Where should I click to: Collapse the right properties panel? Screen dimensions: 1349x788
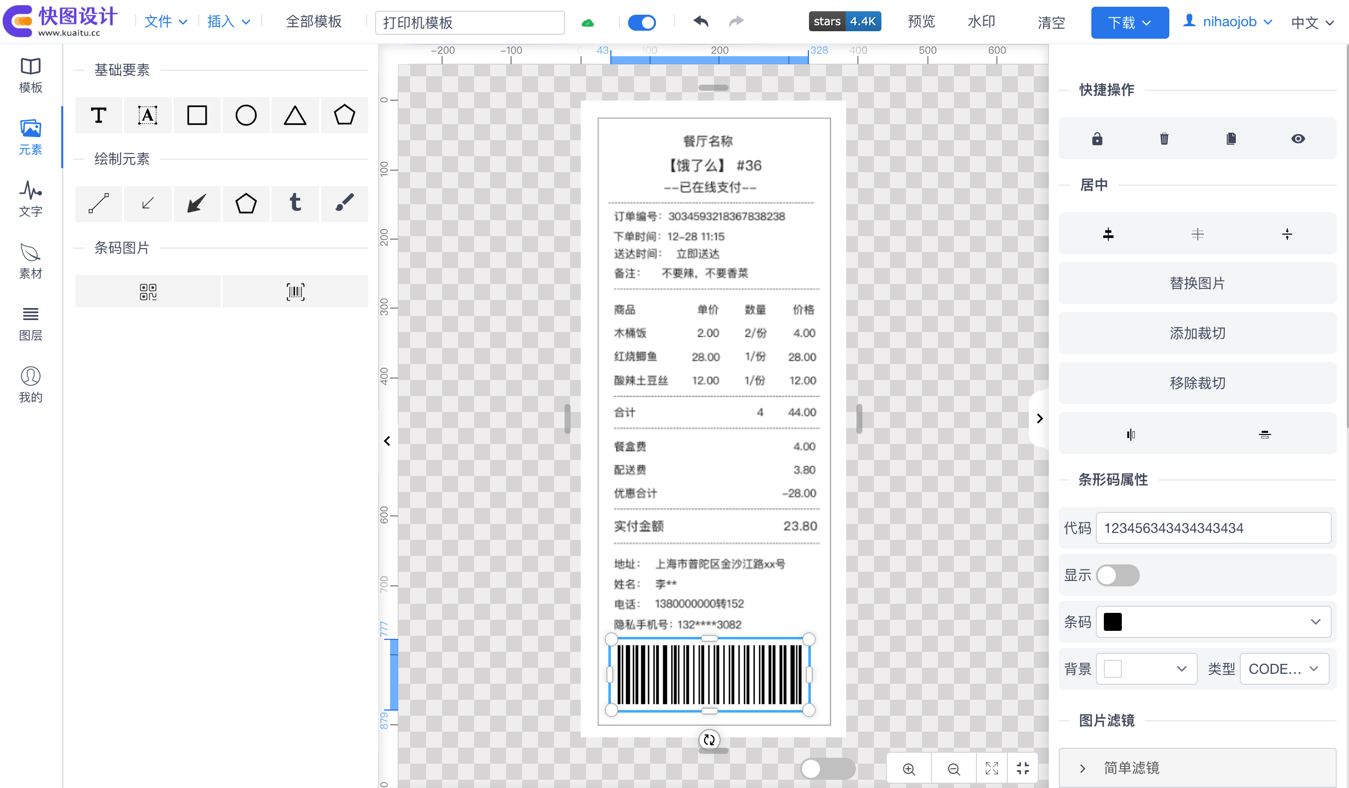point(1039,419)
